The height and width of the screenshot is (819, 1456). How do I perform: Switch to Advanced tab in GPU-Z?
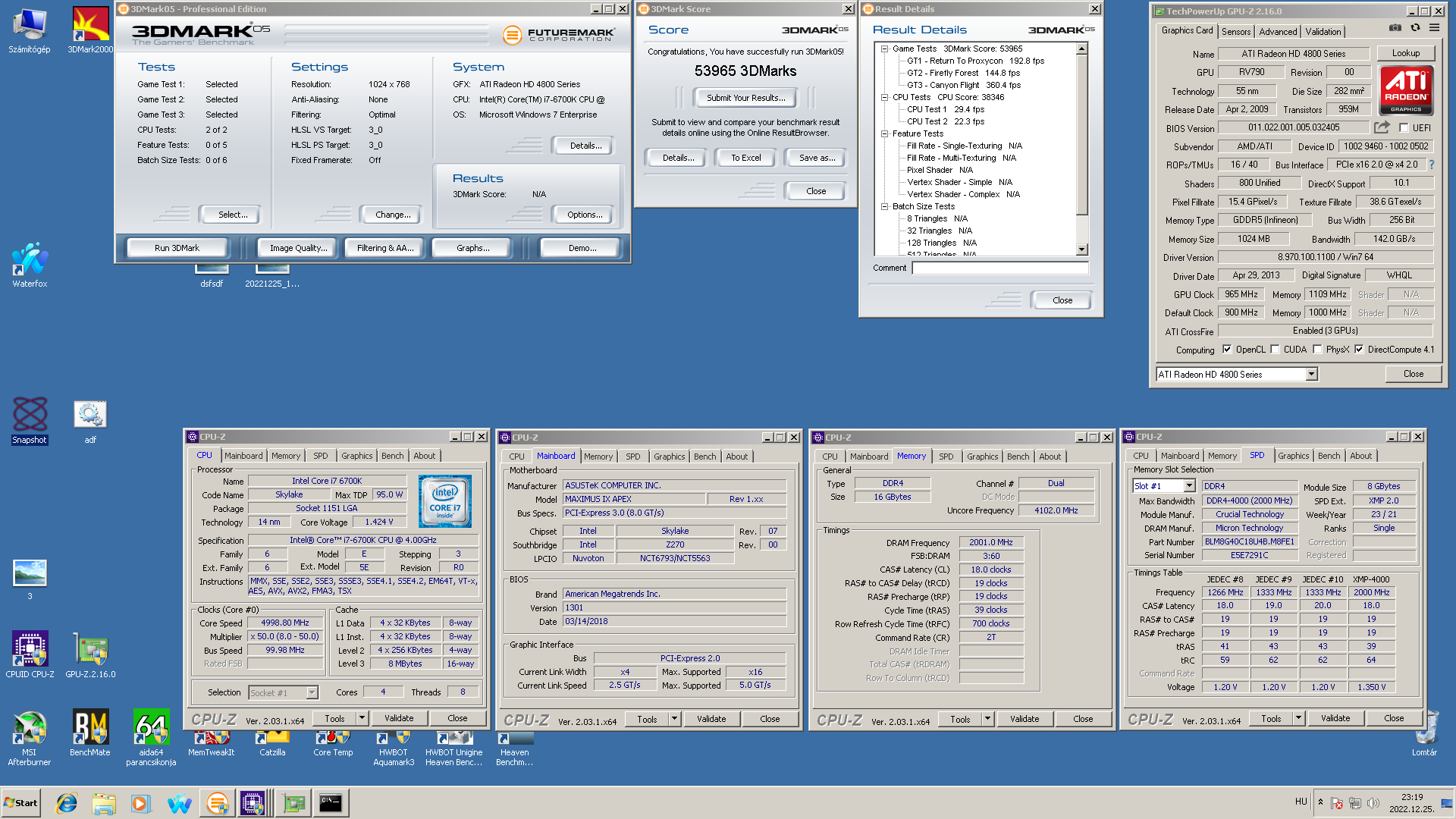pyautogui.click(x=1278, y=32)
